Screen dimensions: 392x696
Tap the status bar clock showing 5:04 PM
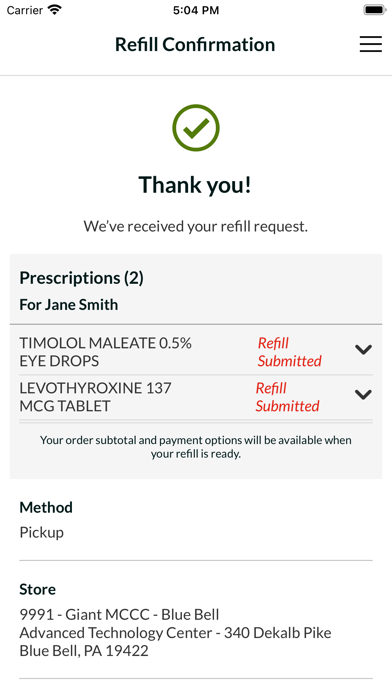click(x=196, y=10)
